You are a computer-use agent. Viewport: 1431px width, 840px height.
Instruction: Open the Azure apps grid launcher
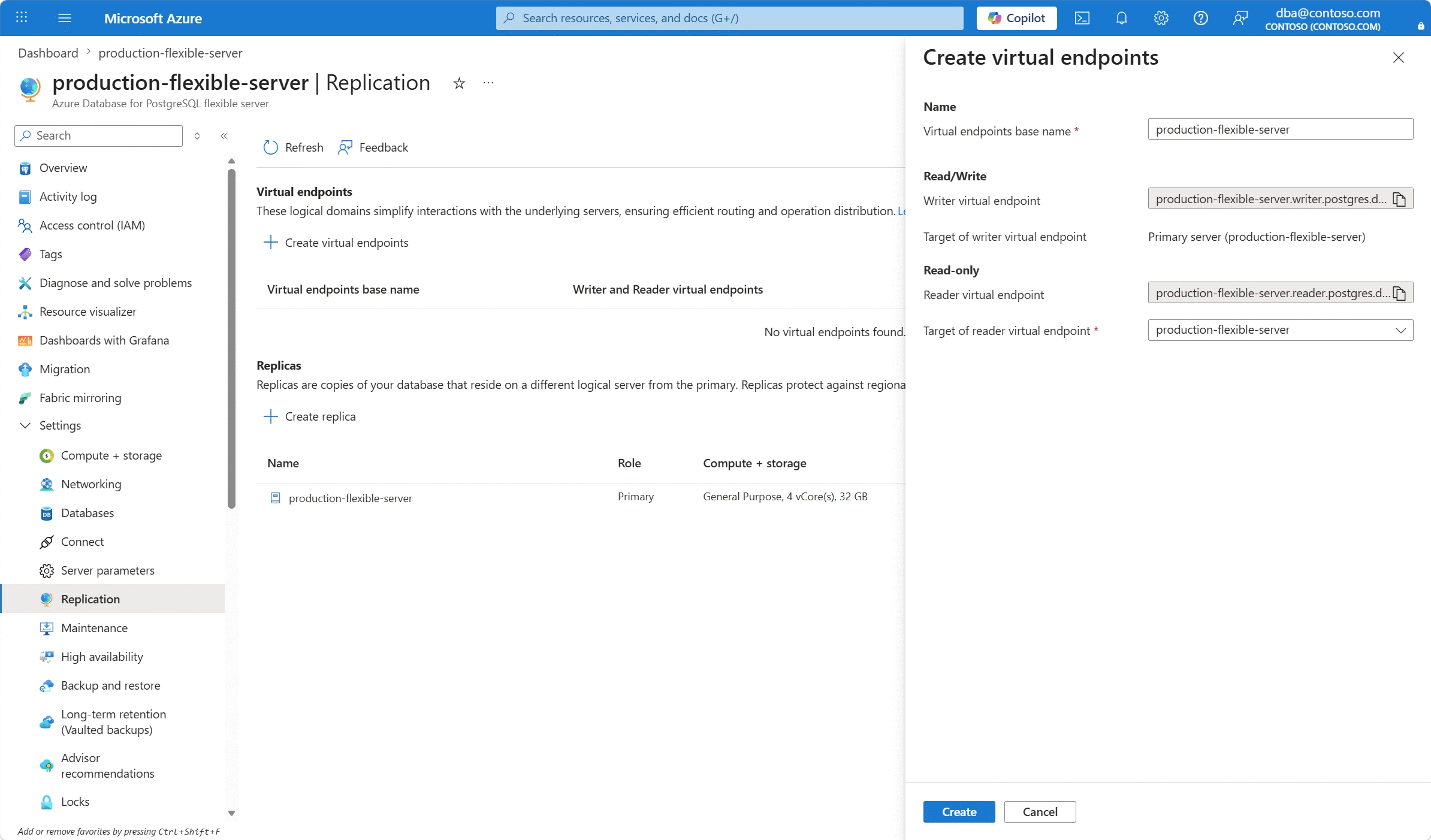click(x=22, y=18)
